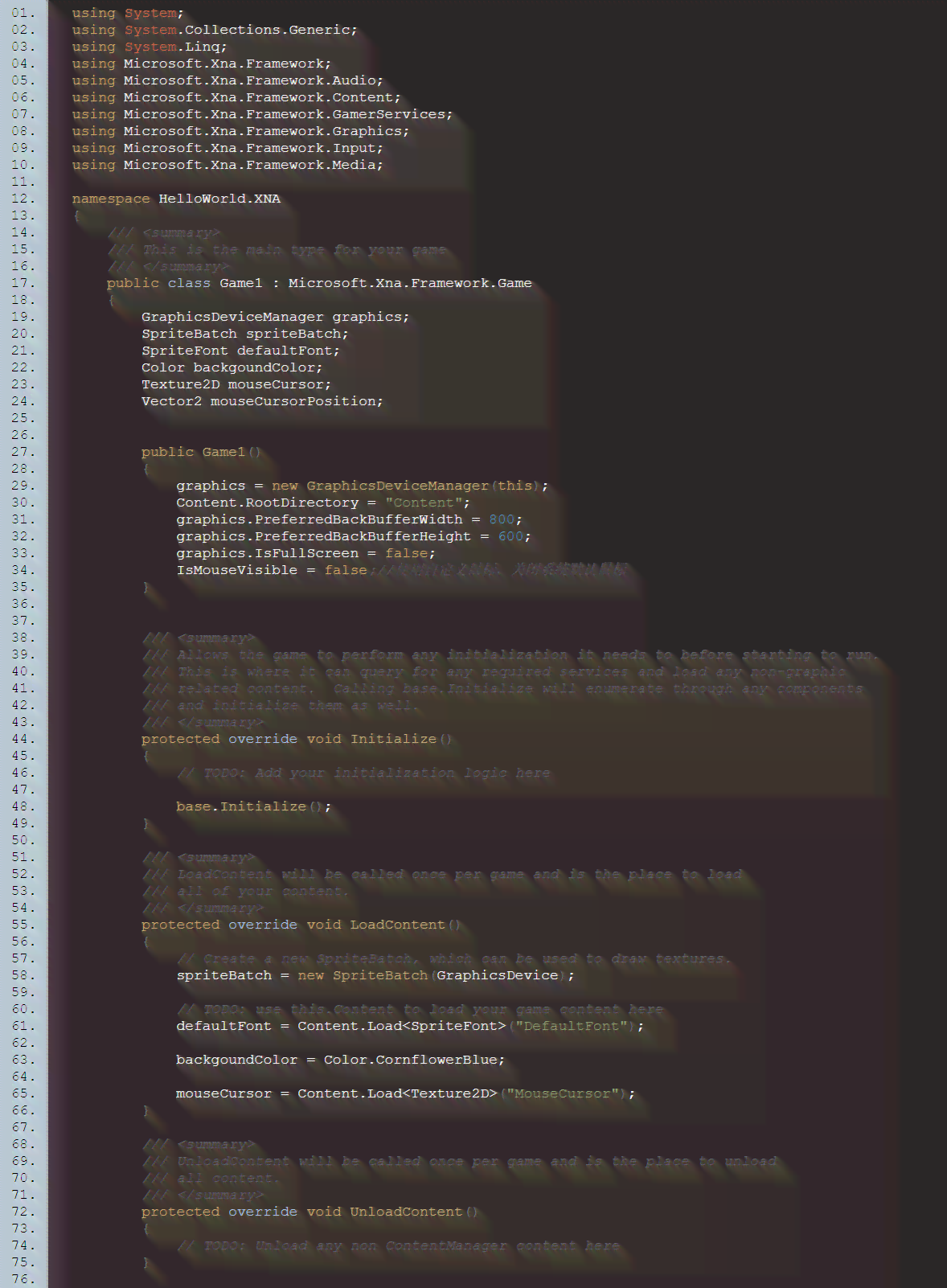The image size is (947, 1288).
Task: Click 'protected override void LoadContent()' line
Action: tap(301, 925)
